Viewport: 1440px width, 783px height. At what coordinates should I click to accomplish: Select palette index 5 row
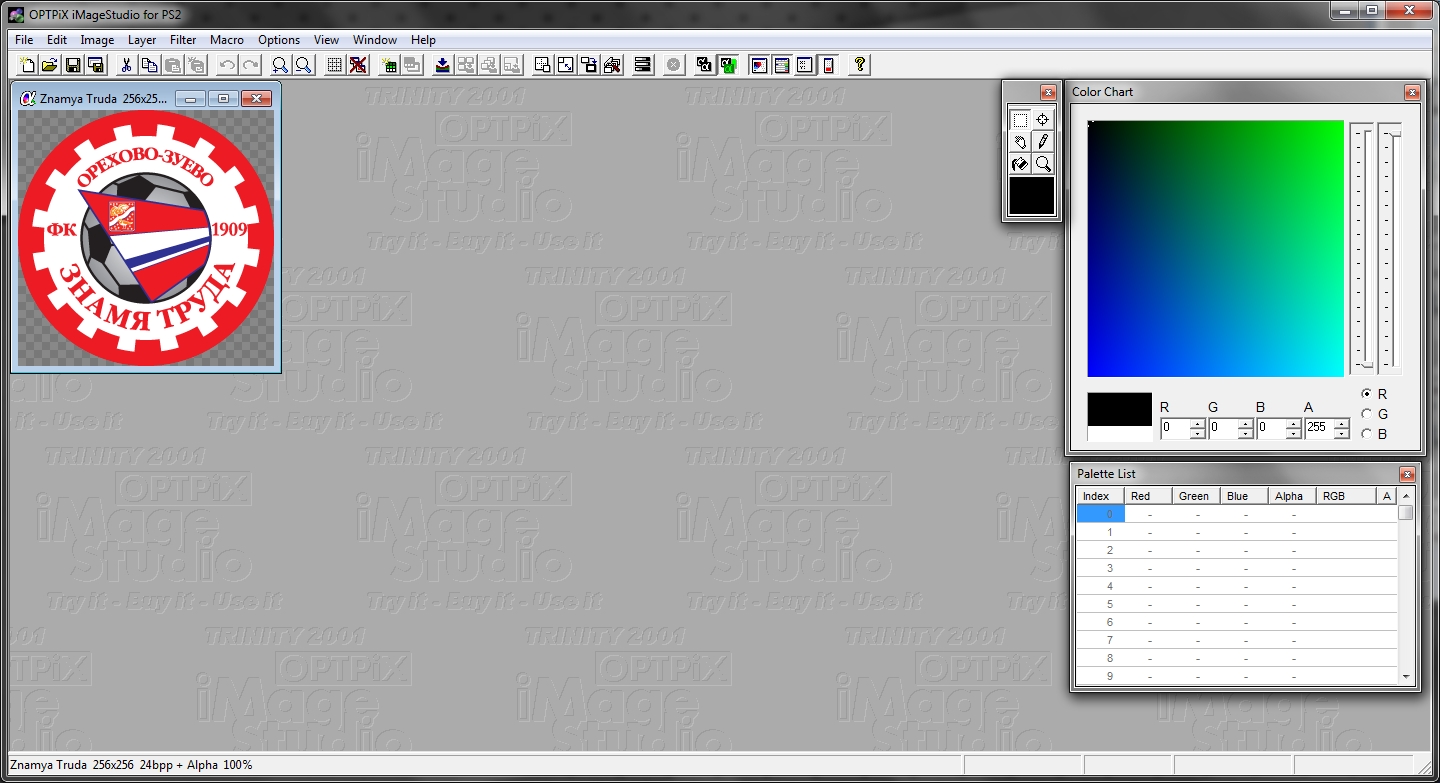tap(1237, 604)
